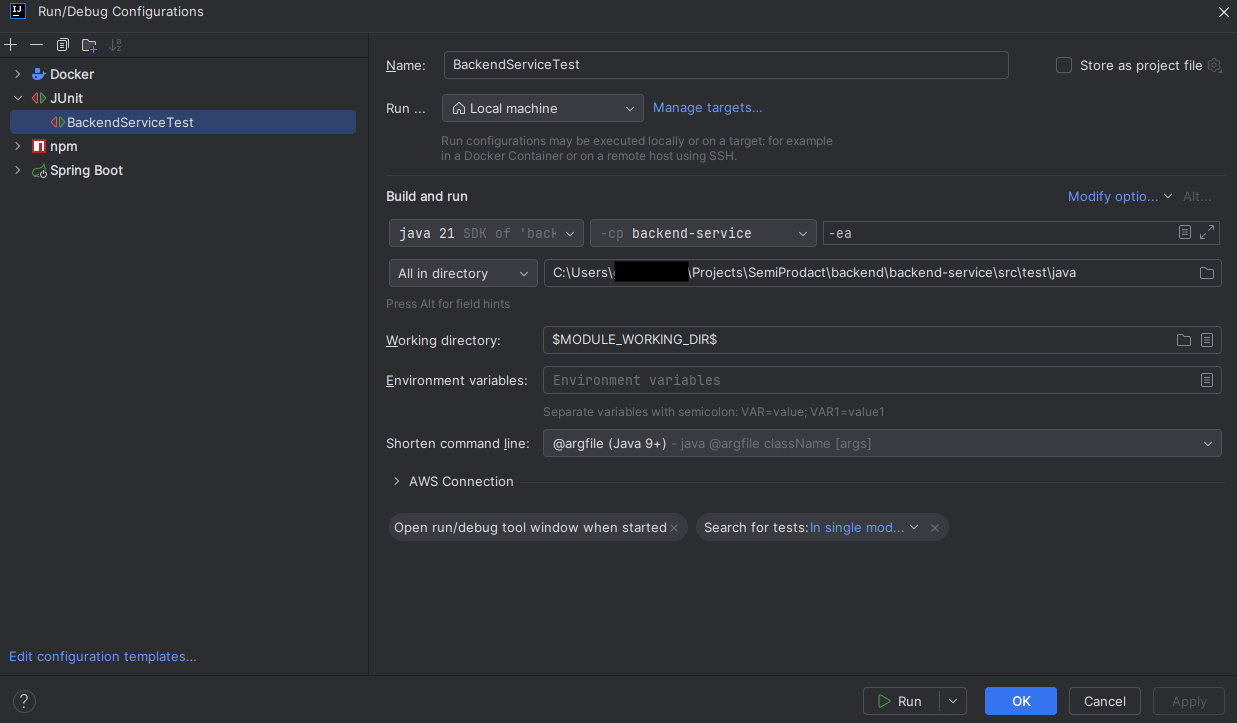Open the All in directory dropdown
This screenshot has width=1237, height=723.
point(463,273)
